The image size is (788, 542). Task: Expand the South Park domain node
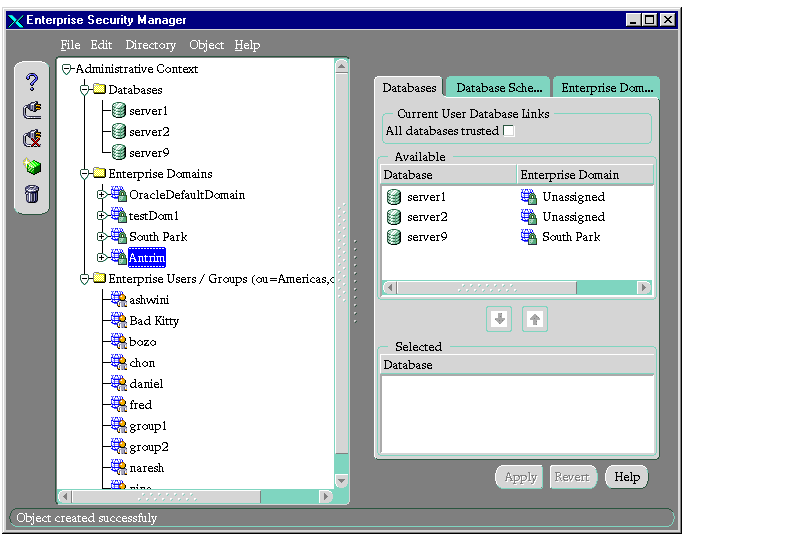101,237
